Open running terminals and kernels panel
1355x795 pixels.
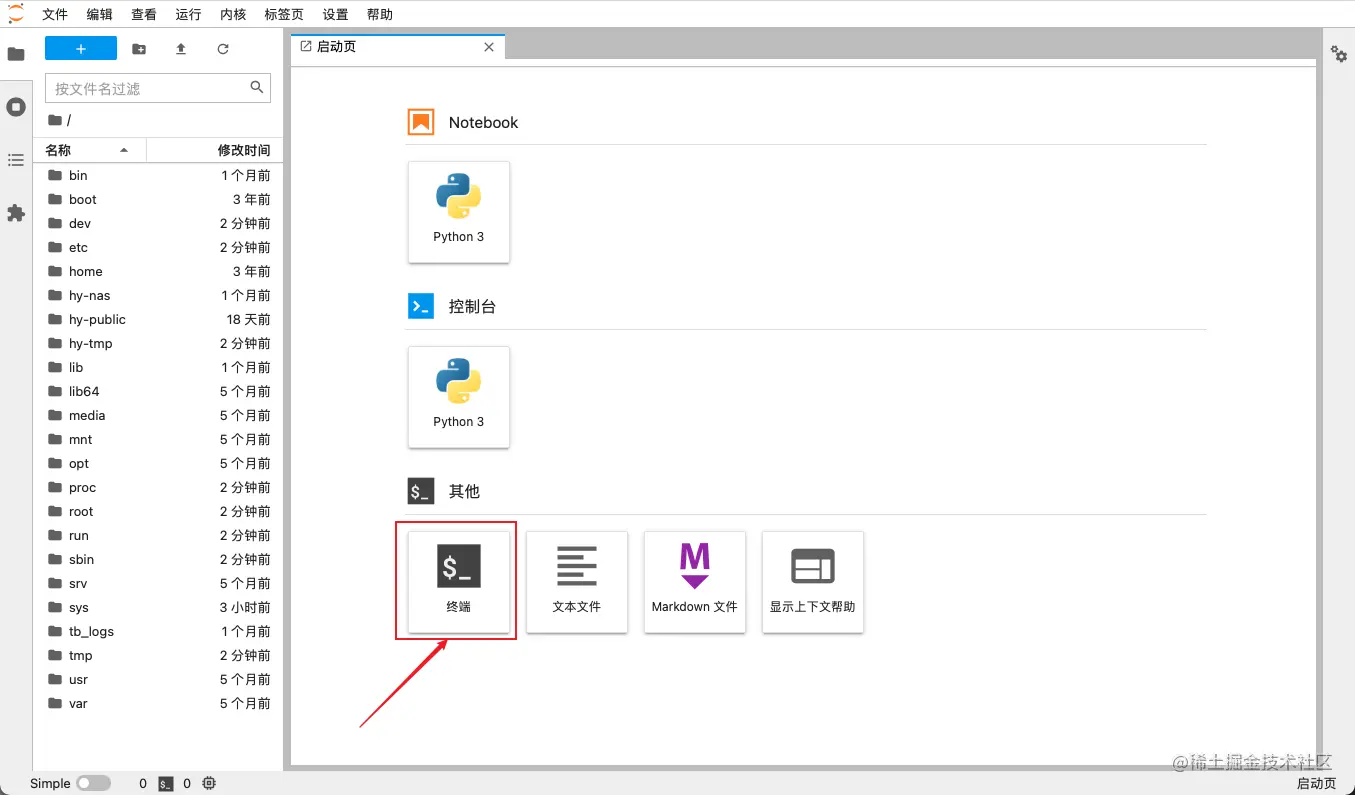[x=16, y=107]
